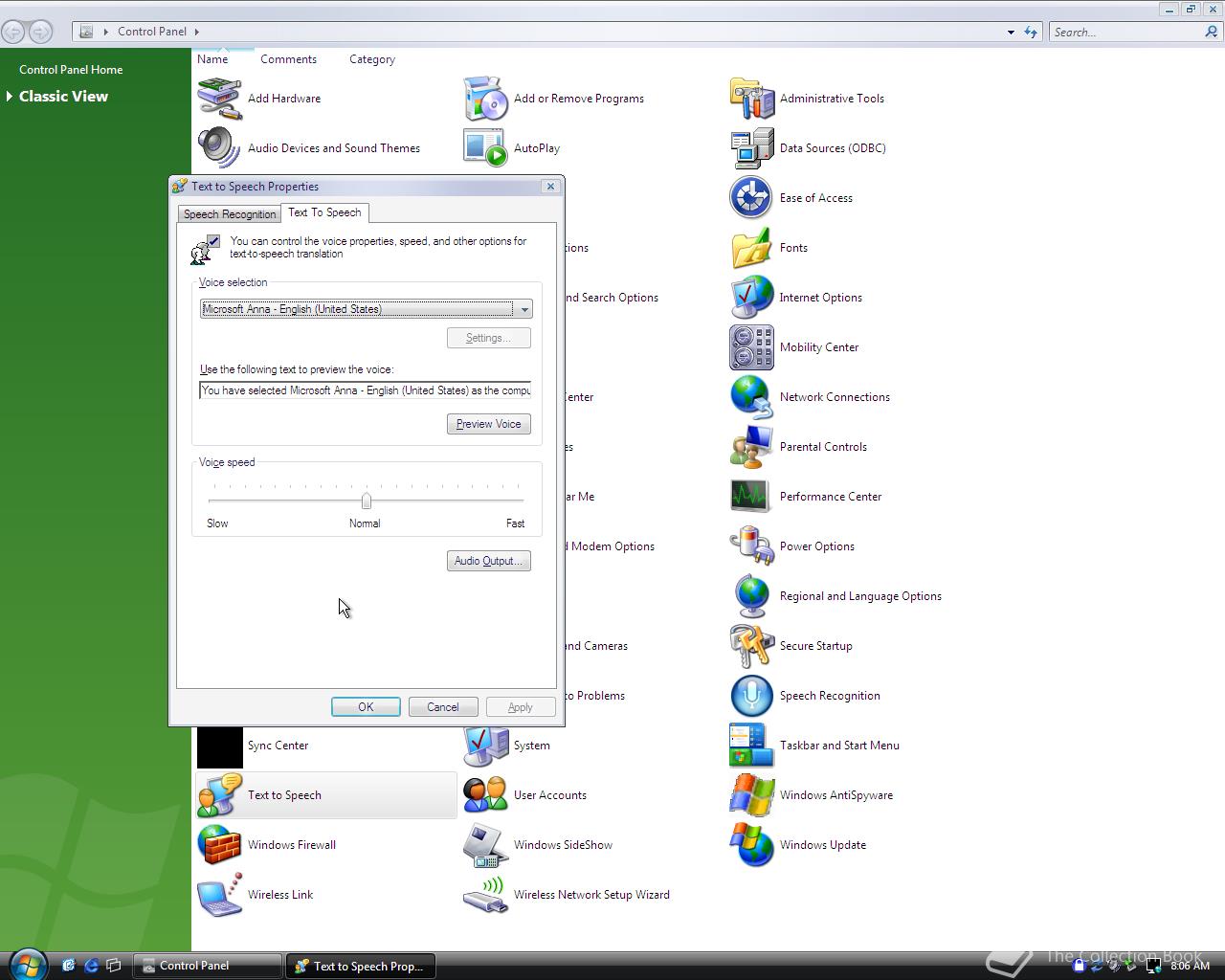The width and height of the screenshot is (1225, 980).
Task: Confirm dialog with the OK button
Action: [x=366, y=707]
